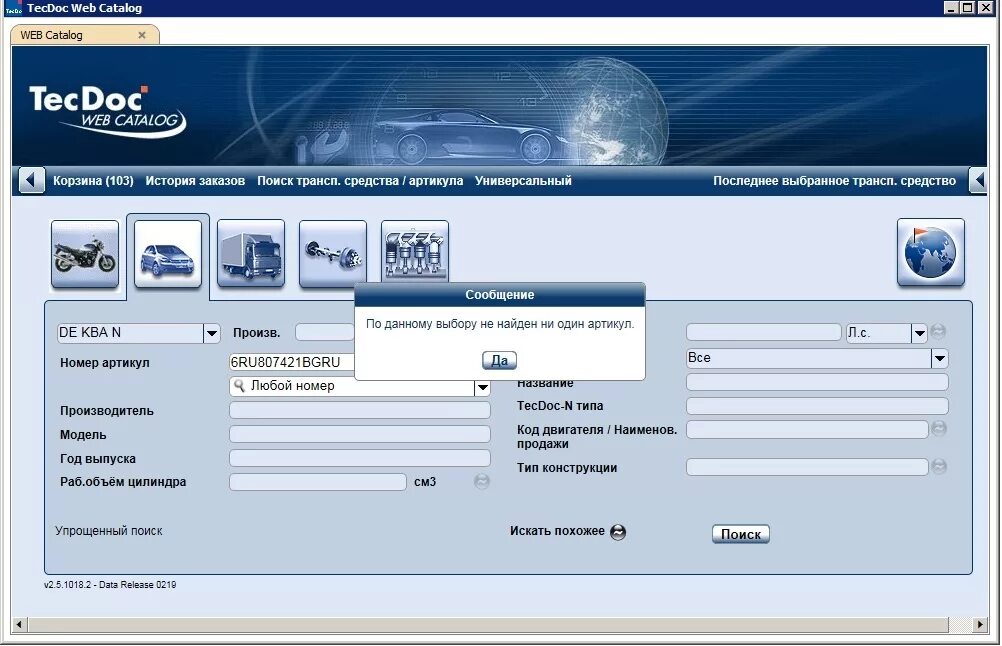Click the magnifier icon in Любой номер box
Viewport: 1002px width, 646px height.
tap(240, 385)
